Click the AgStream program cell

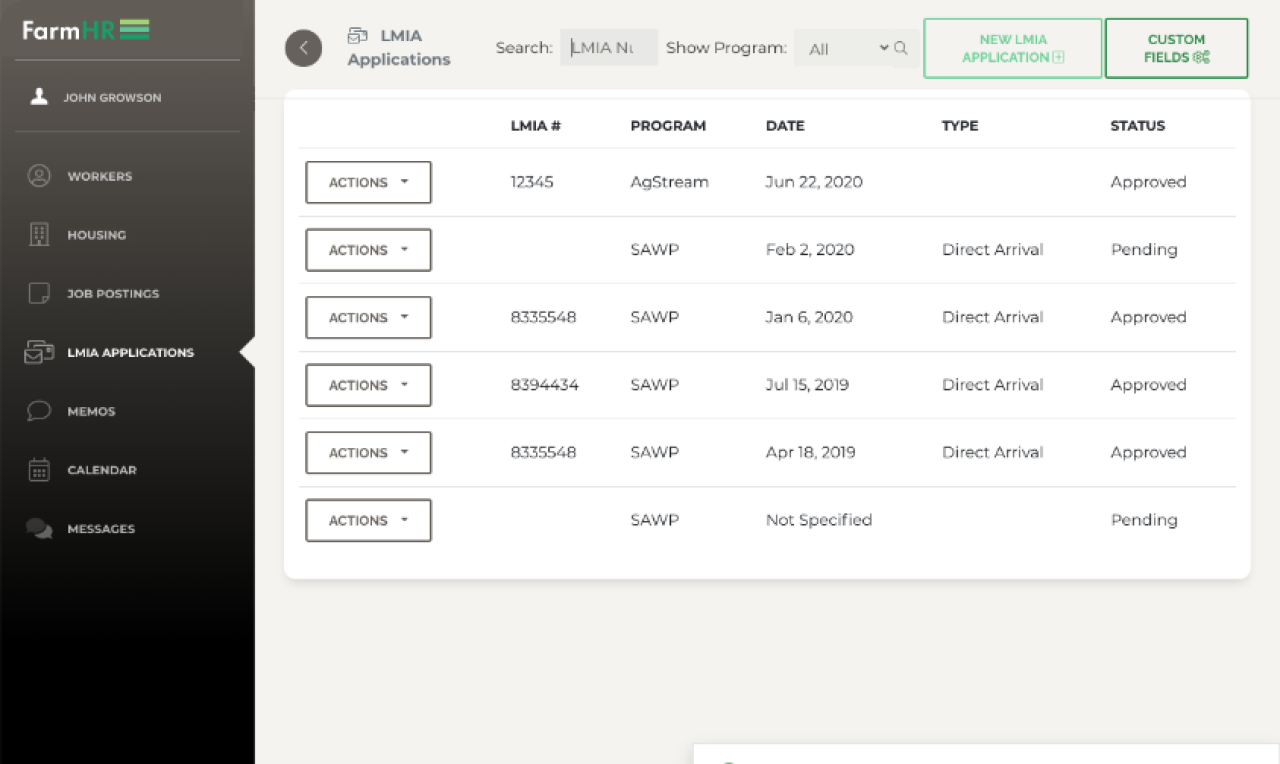669,182
